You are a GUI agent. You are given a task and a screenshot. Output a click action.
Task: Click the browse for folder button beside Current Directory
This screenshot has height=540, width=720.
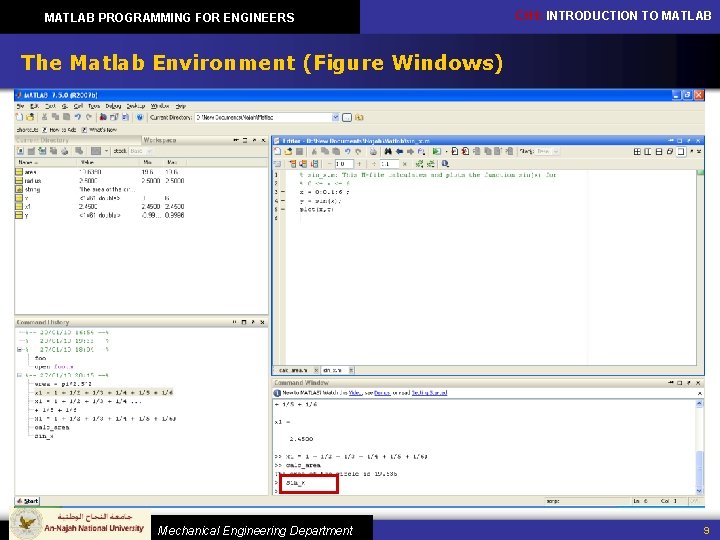[347, 118]
